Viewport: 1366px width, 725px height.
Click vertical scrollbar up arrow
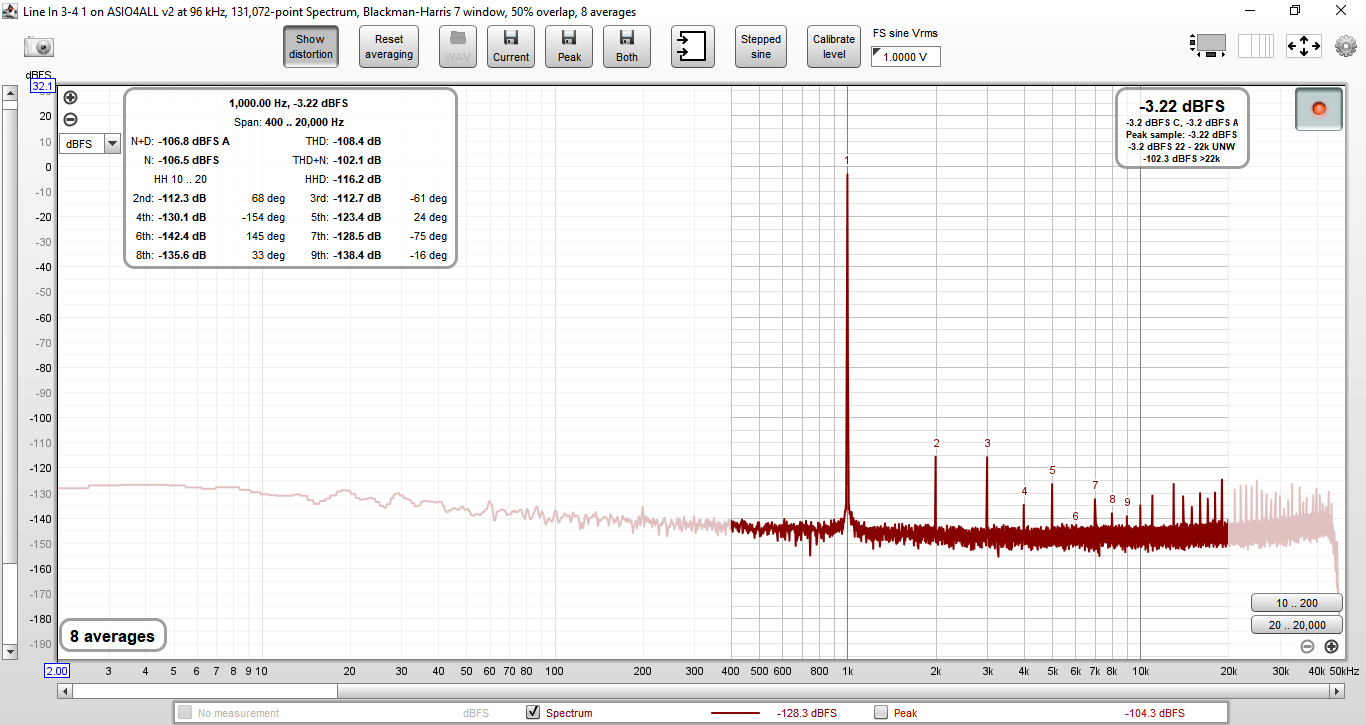coord(10,94)
